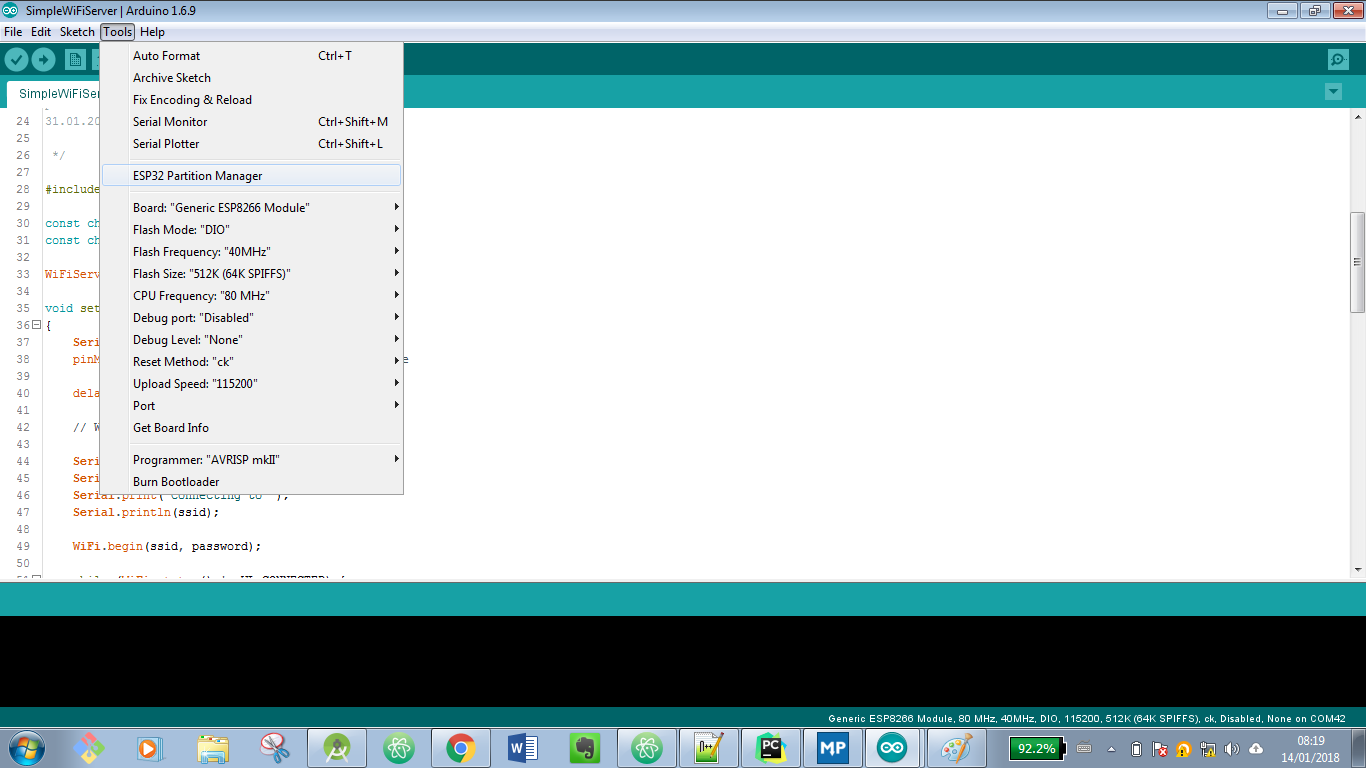Expand CPU Frequency "80 MHz" submenu
Viewport: 1366px width, 768px height.
click(x=252, y=296)
